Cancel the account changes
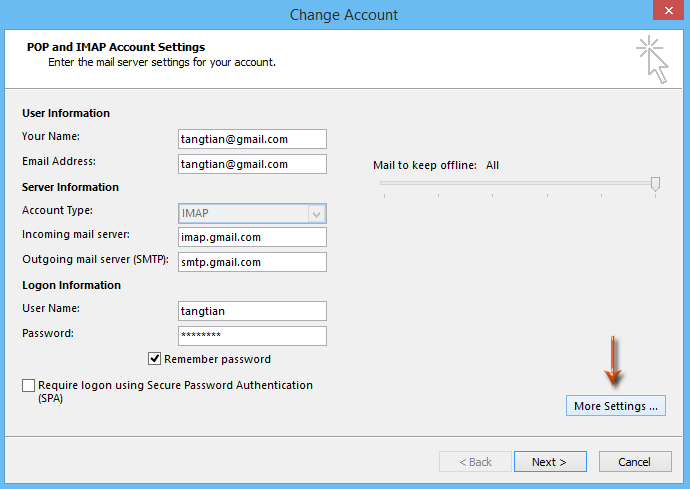The image size is (690, 489). pos(635,462)
